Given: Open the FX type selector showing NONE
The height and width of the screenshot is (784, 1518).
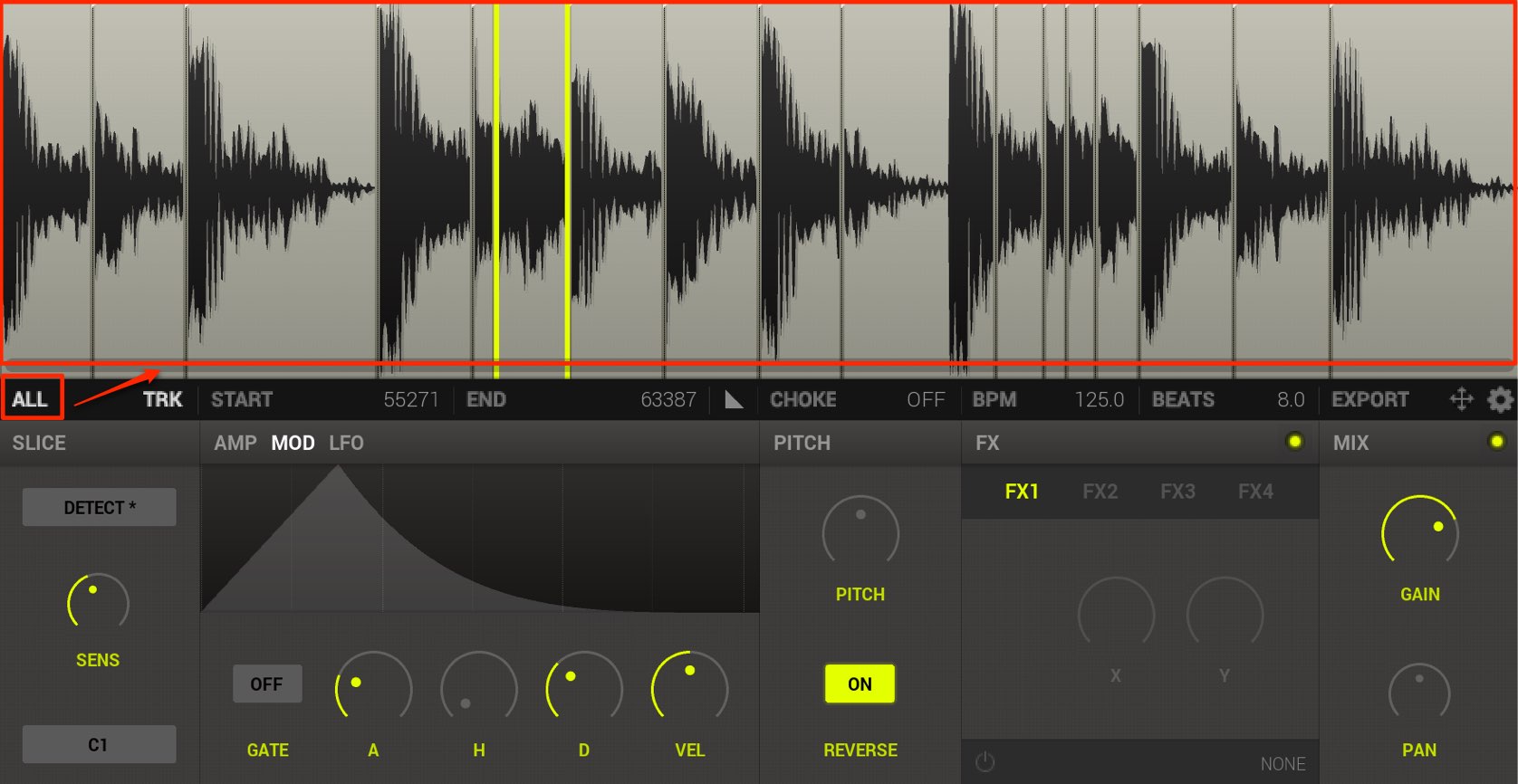Looking at the screenshot, I should point(1283,764).
